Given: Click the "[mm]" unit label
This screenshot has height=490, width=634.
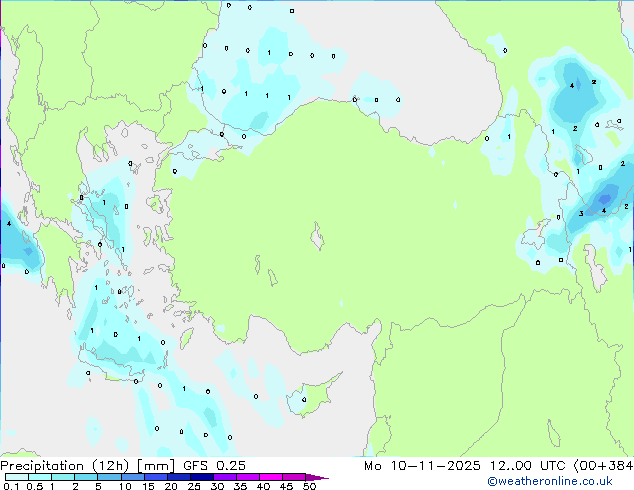Looking at the screenshot, I should point(156,466).
